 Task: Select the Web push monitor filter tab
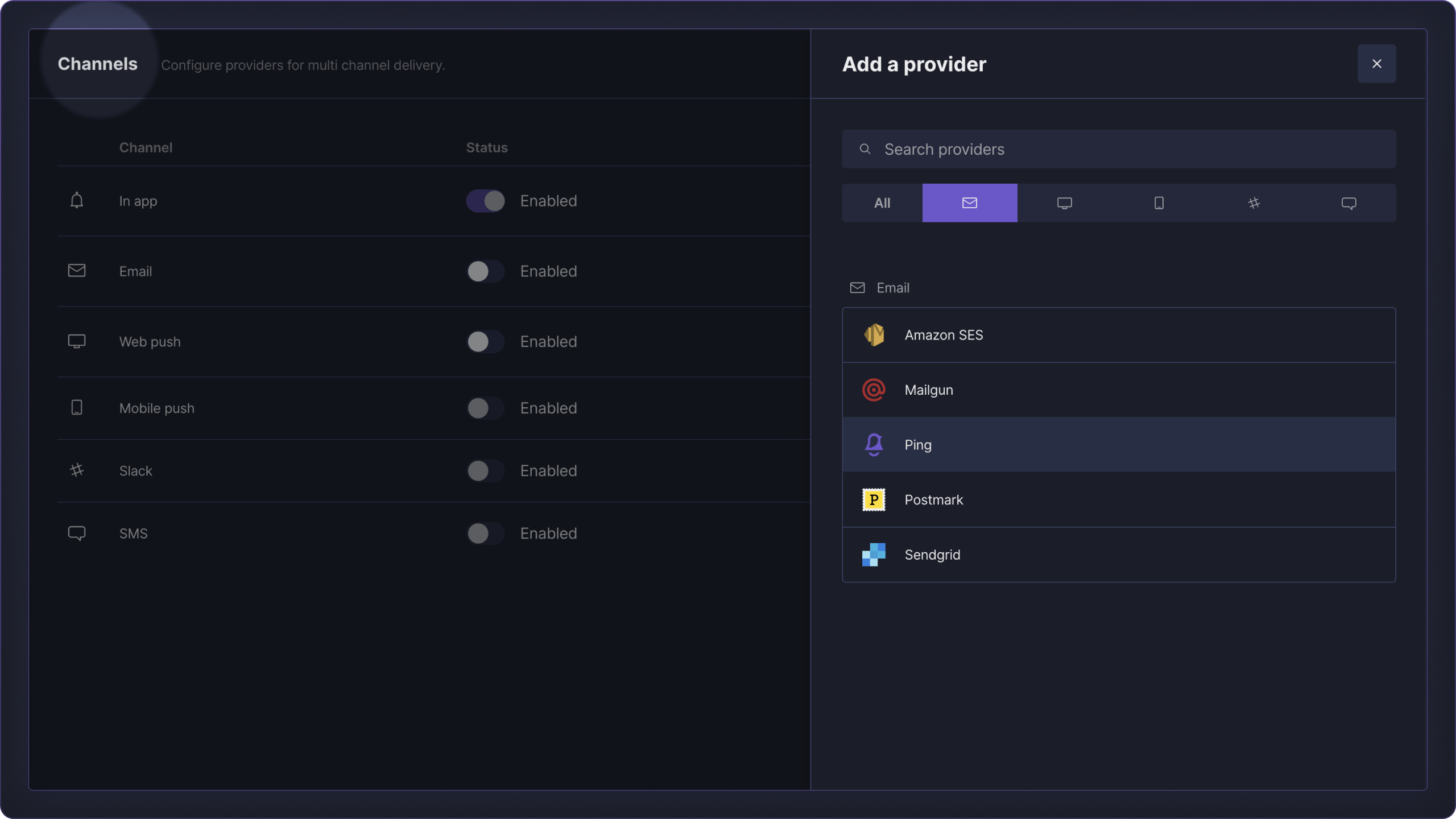pyautogui.click(x=1065, y=203)
